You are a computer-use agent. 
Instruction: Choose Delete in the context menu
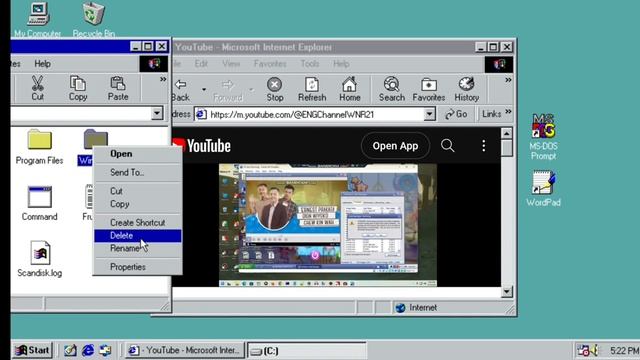pos(137,236)
